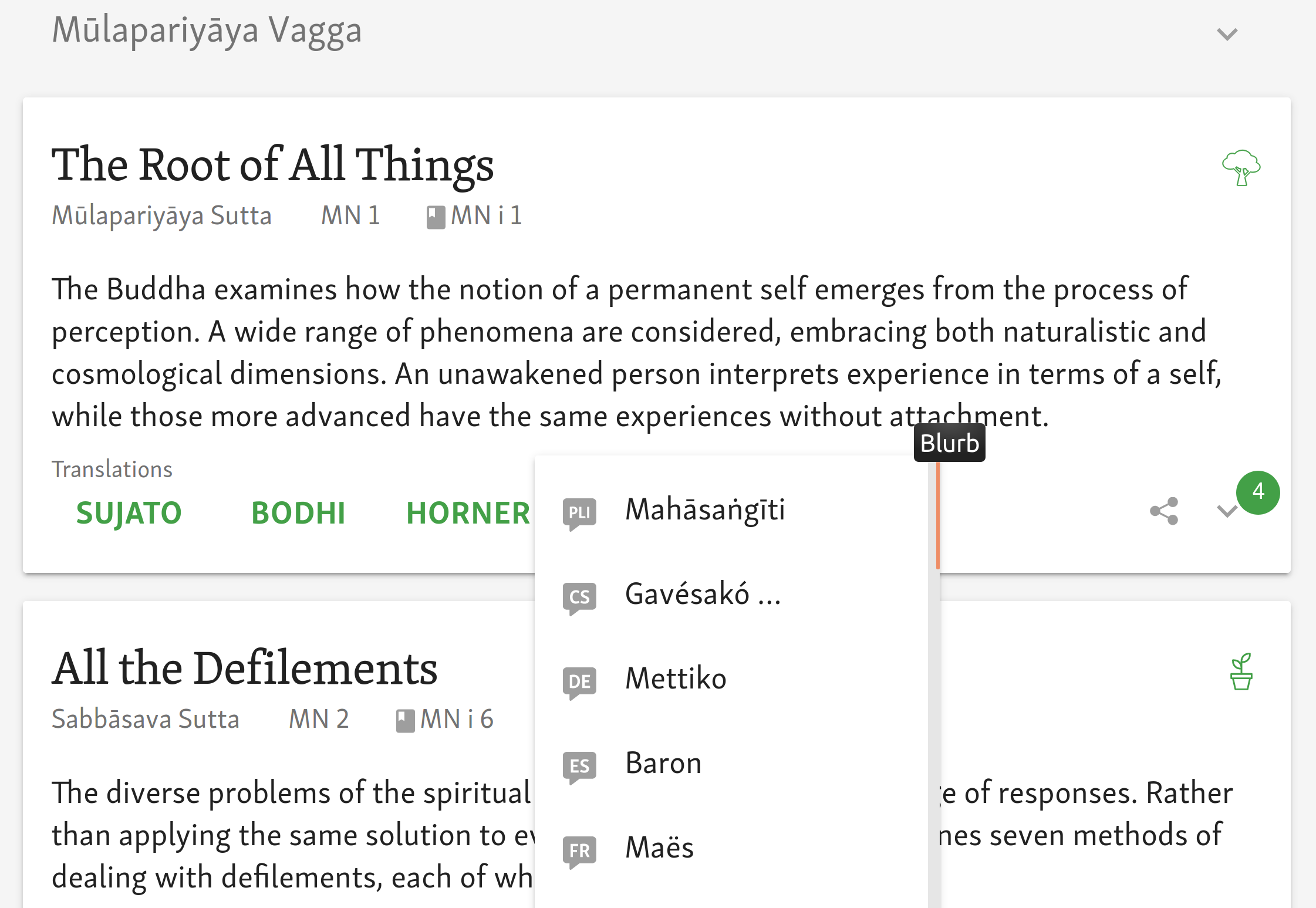
Task: Click the book icon beside MN i 6
Action: [405, 721]
